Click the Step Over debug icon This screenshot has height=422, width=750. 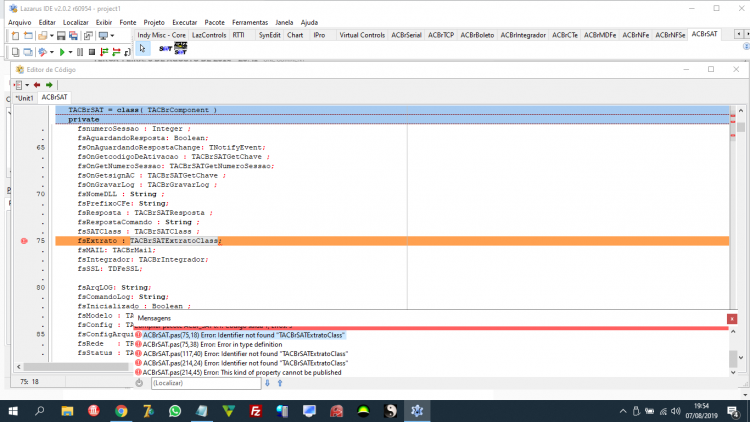pyautogui.click(x=116, y=52)
